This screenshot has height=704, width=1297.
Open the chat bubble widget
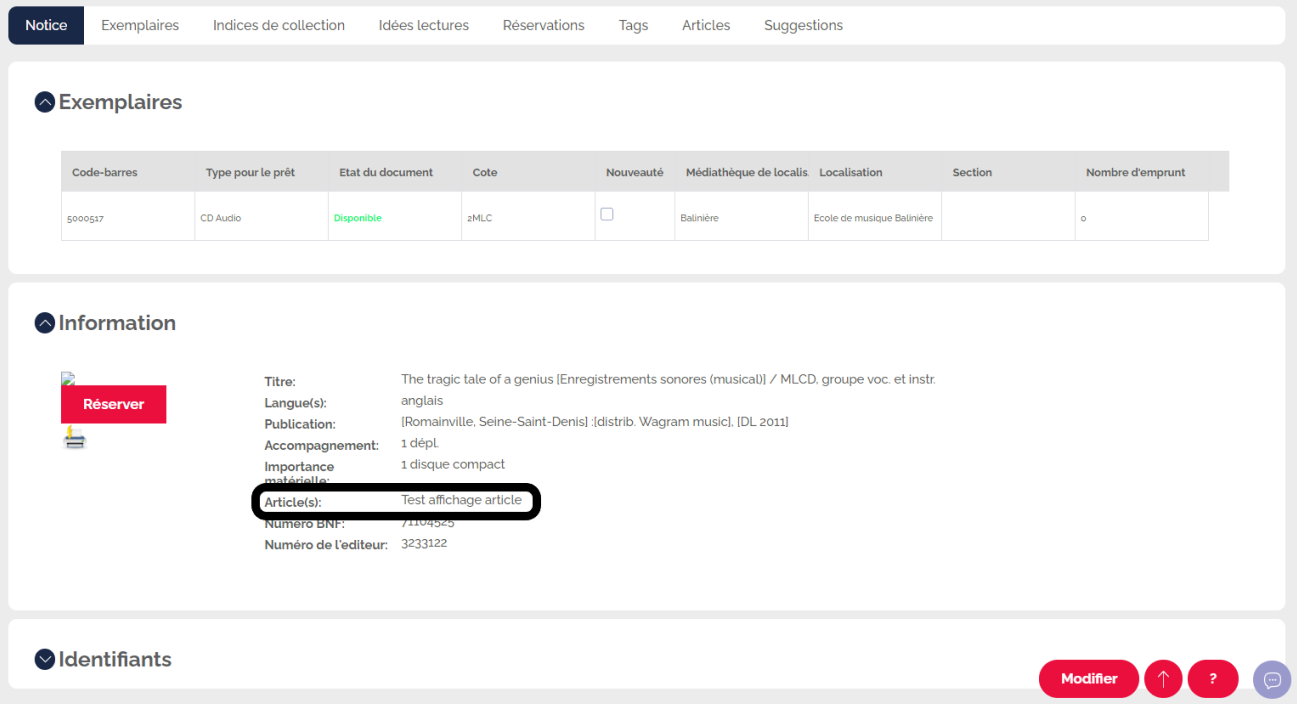click(x=1272, y=680)
